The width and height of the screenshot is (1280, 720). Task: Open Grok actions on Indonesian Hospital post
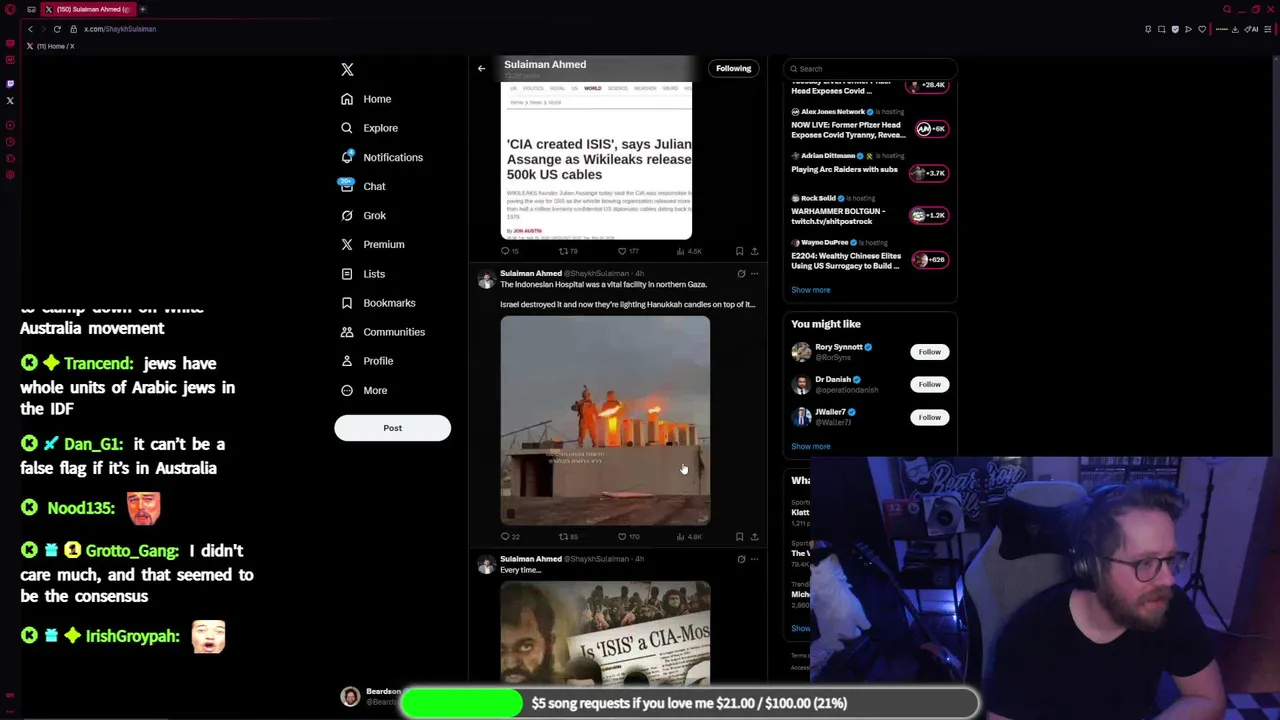741,274
